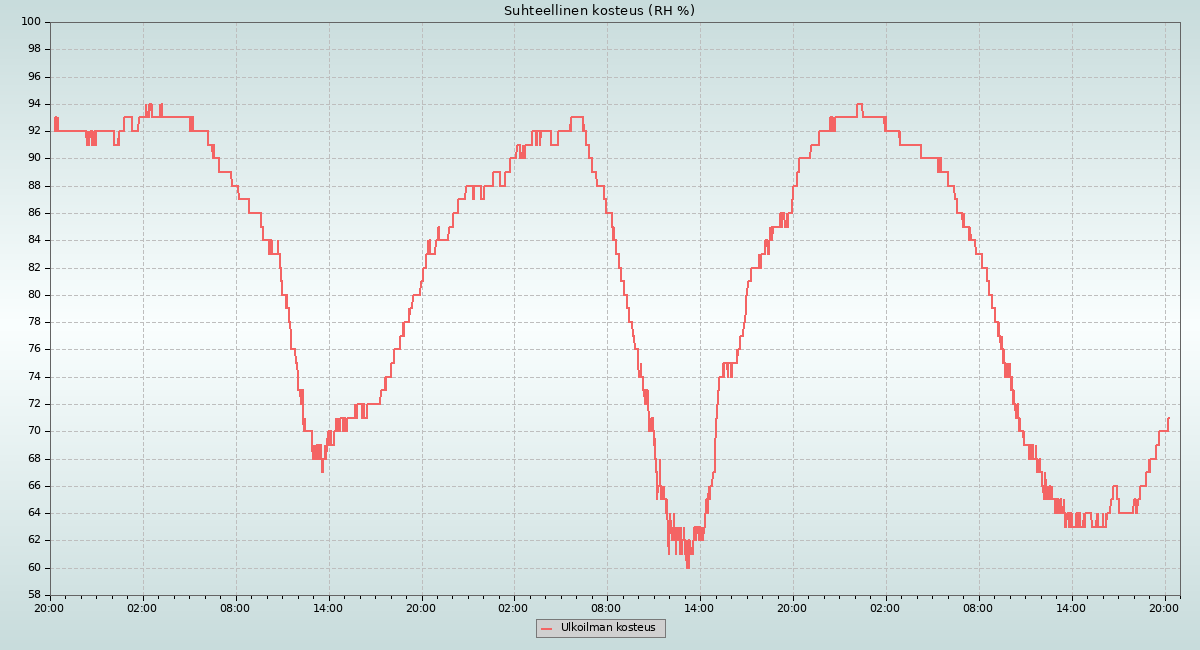Select the first 02:00 label on the time axis
Image resolution: width=1200 pixels, height=650 pixels.
click(x=142, y=607)
